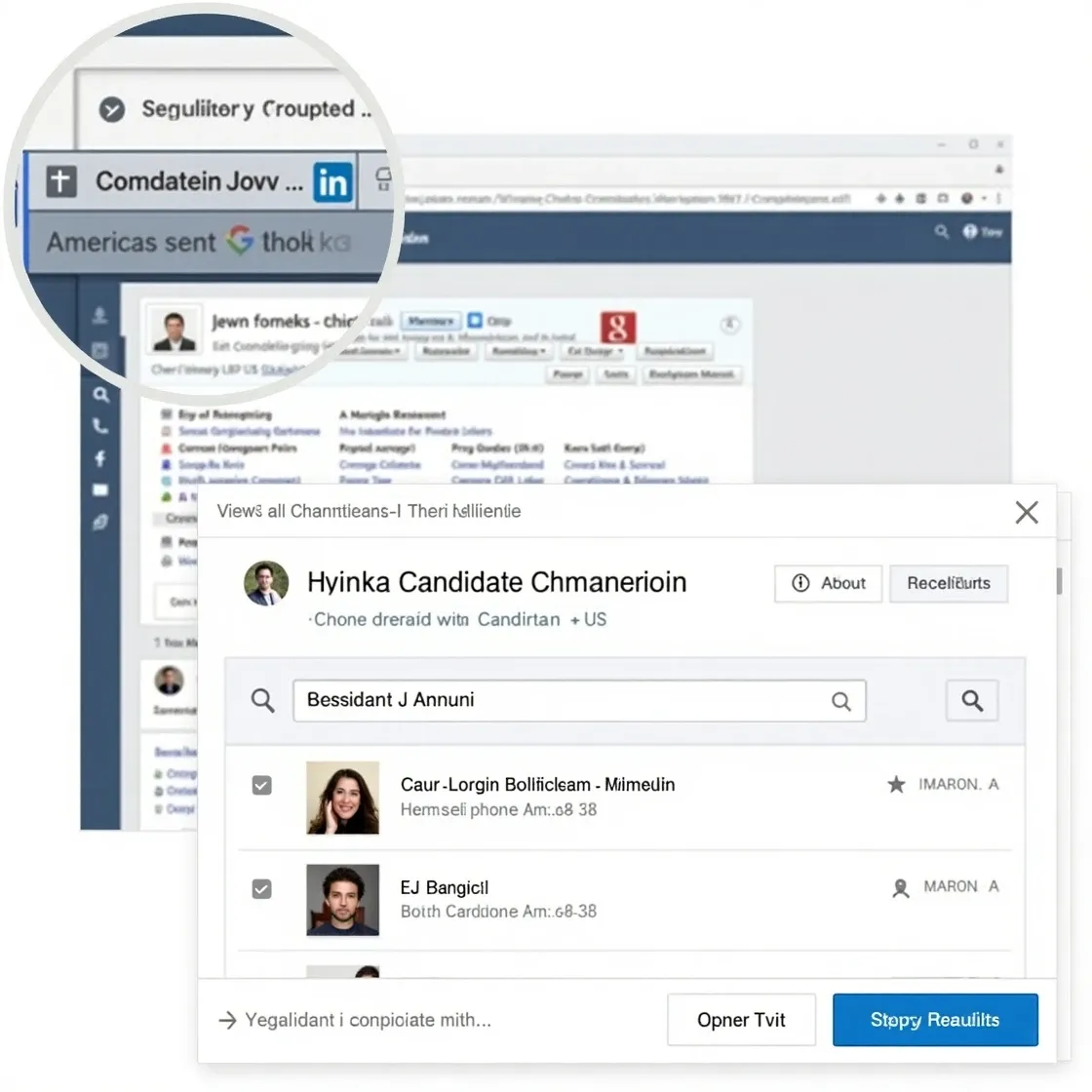Viewport: 1092px width, 1092px height.
Task: Click the phone icon in the sidebar
Action: coord(100,426)
